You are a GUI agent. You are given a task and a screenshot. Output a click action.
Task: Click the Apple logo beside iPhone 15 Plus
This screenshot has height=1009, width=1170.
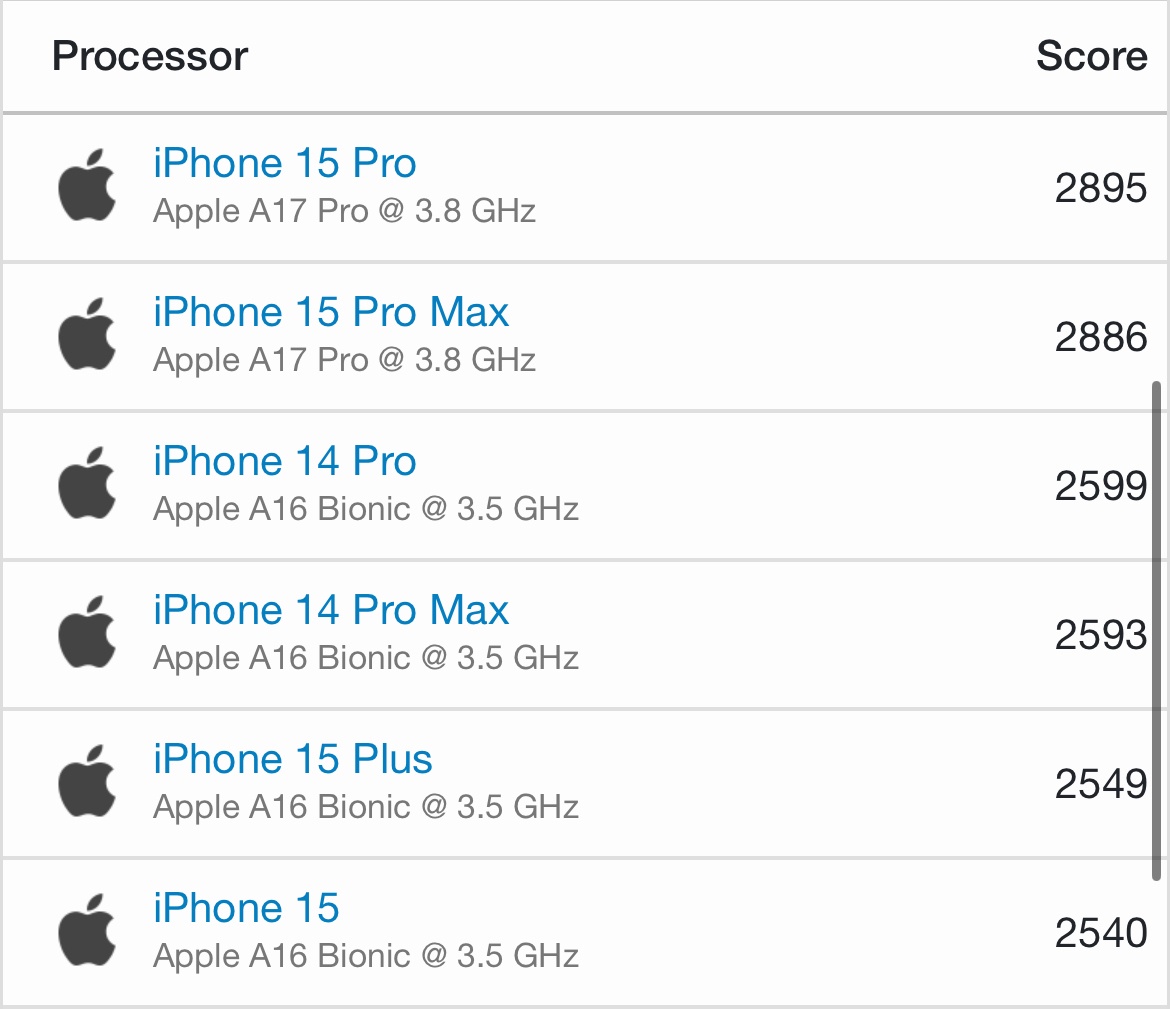coord(87,782)
